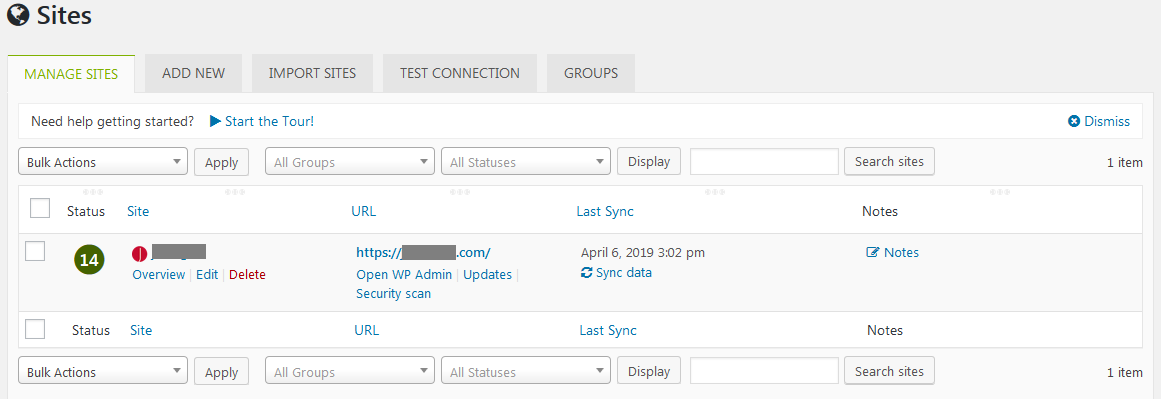Toggle the select-all checkbox in table footer
This screenshot has width=1161, height=399.
pos(35,329)
